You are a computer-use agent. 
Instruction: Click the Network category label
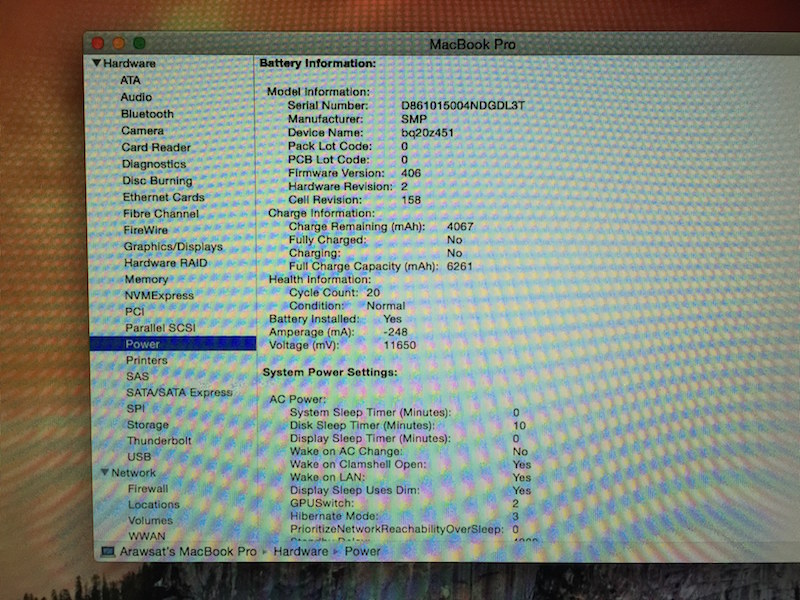tap(134, 472)
